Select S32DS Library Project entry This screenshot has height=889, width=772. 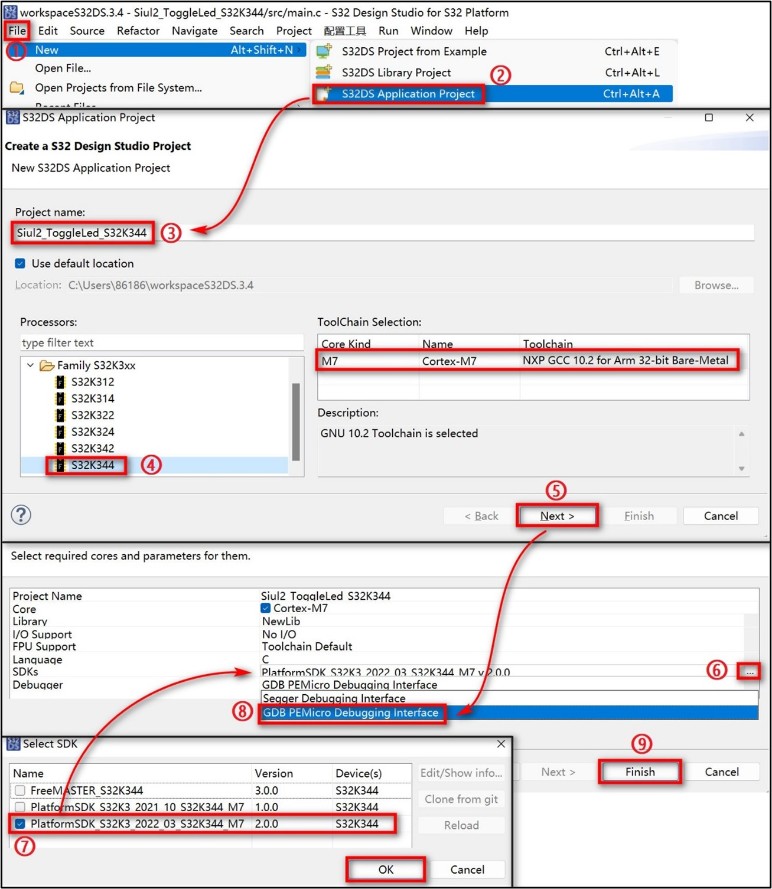coord(396,73)
